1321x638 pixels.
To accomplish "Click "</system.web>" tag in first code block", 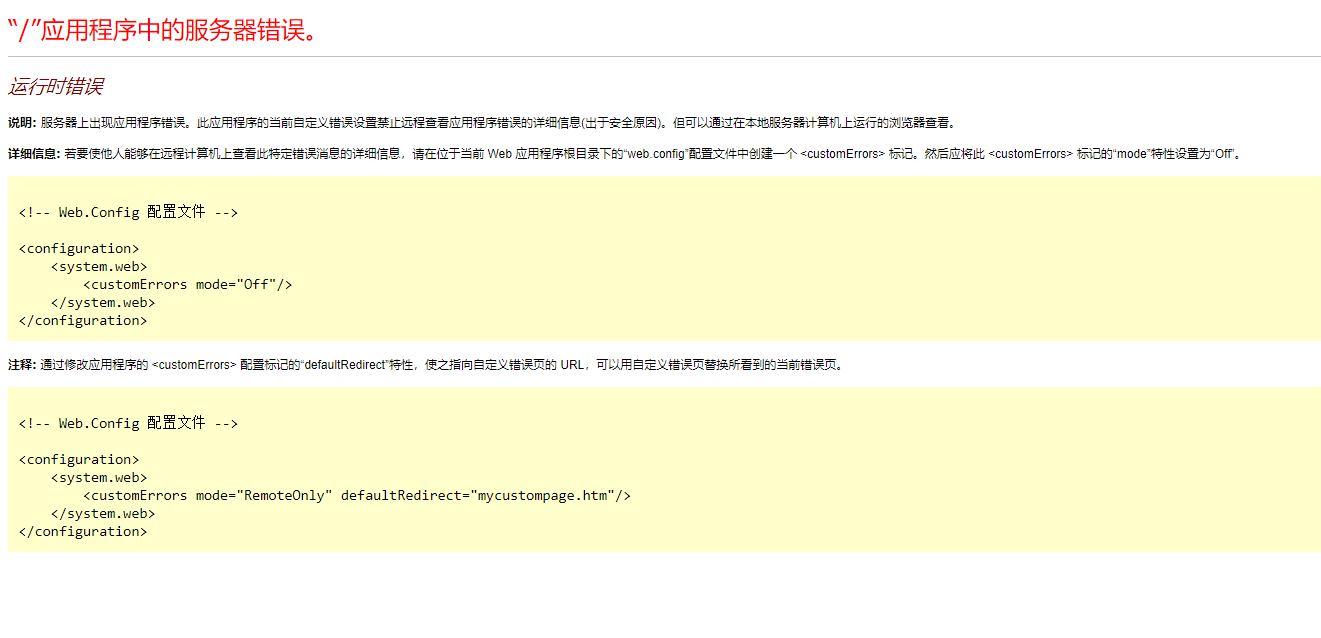I will tap(103, 302).
